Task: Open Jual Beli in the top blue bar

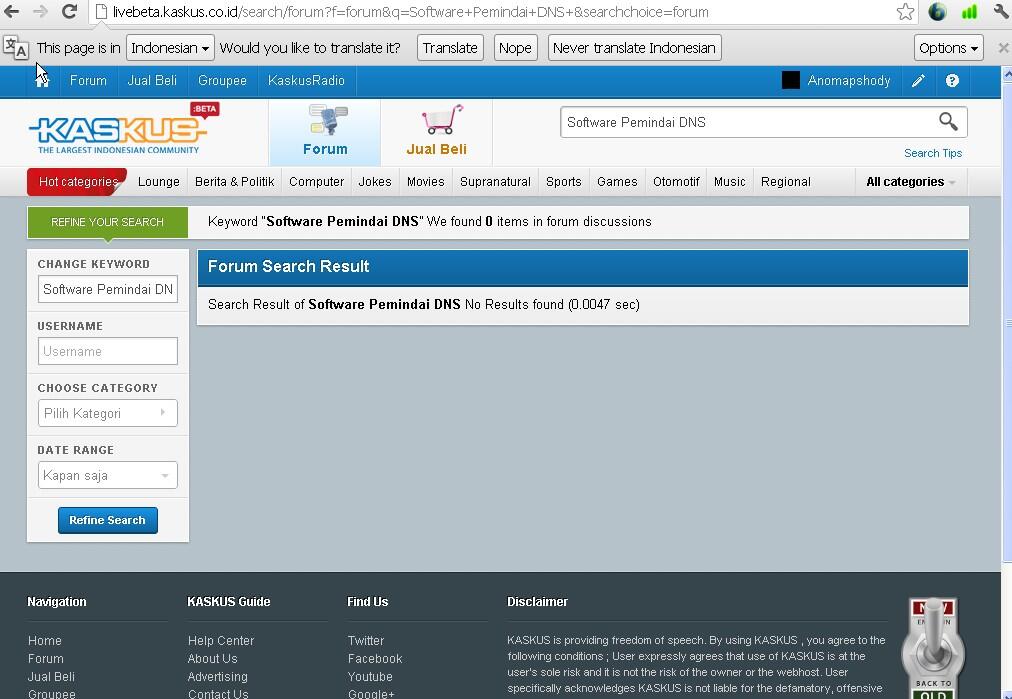Action: [152, 81]
